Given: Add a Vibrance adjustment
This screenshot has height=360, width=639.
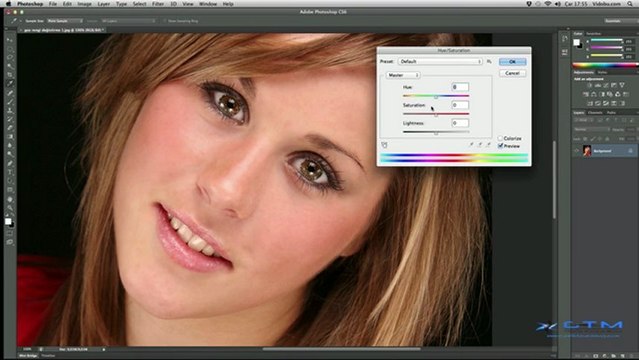Looking at the screenshot, I should pyautogui.click(x=621, y=85).
